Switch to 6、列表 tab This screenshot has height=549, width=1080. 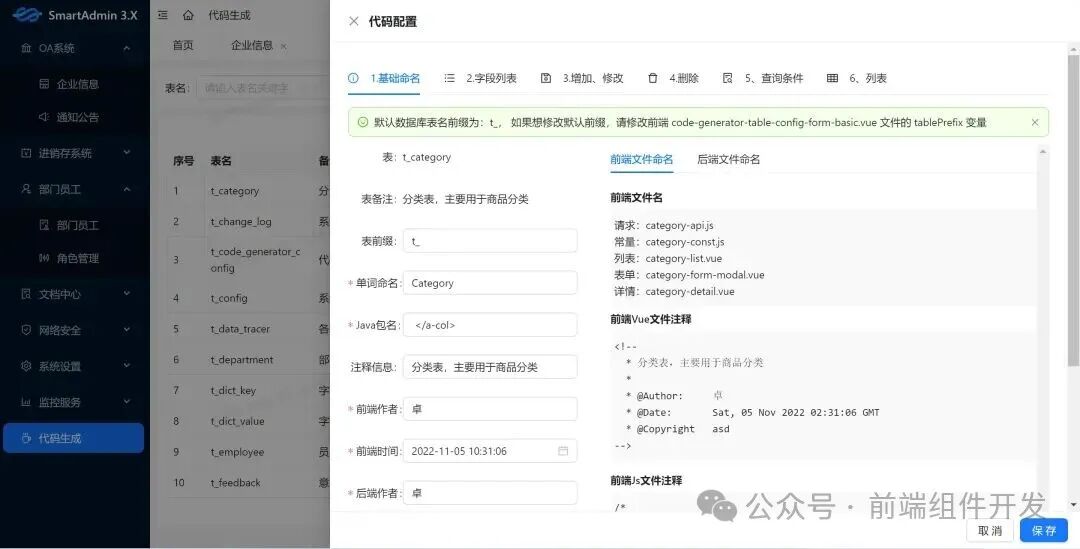857,78
